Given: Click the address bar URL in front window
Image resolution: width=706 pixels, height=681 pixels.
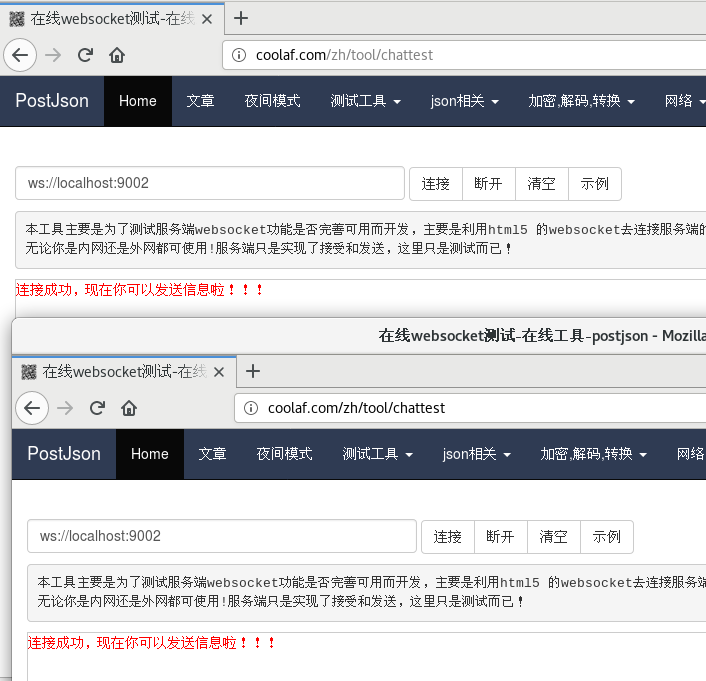Looking at the screenshot, I should pos(357,408).
